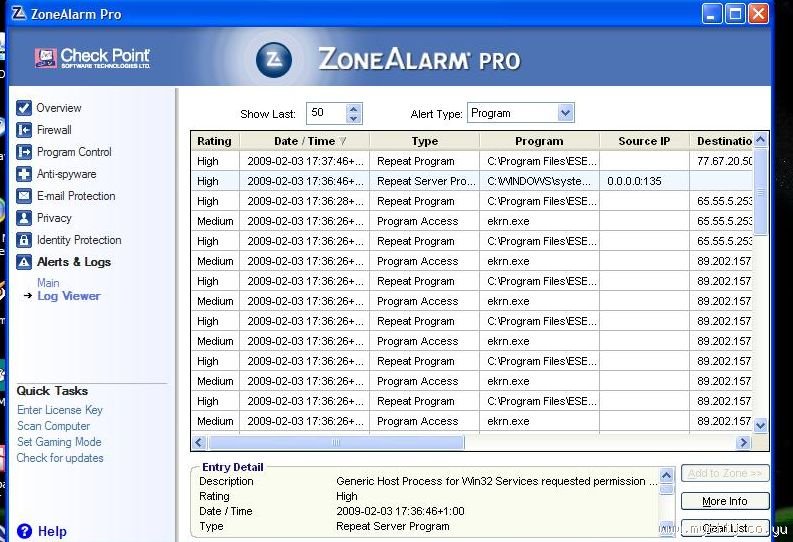Switch to the Log Viewer tab
This screenshot has height=542, width=793.
(69, 296)
